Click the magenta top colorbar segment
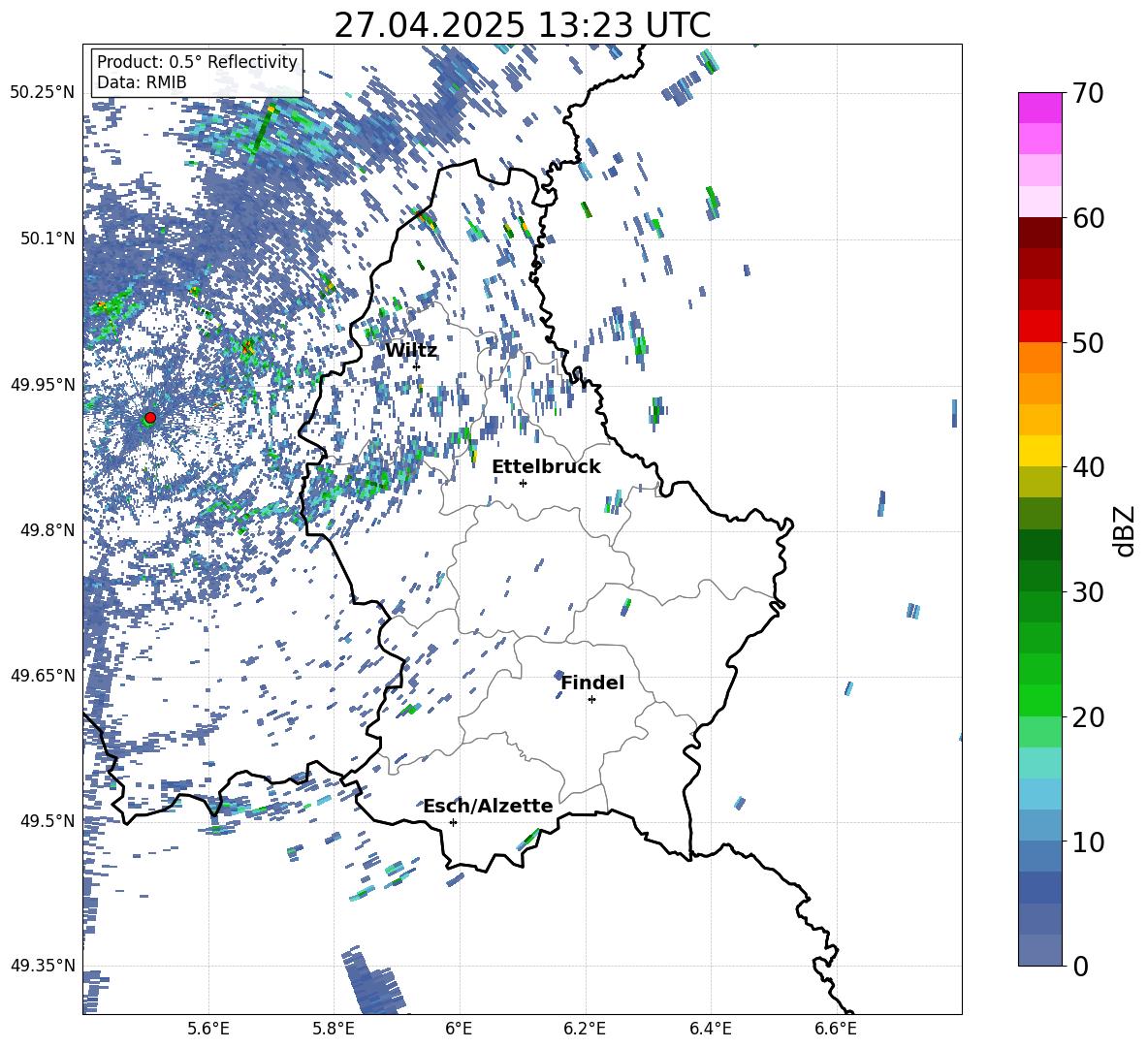Image resolution: width=1148 pixels, height=1048 pixels. pyautogui.click(x=1040, y=109)
